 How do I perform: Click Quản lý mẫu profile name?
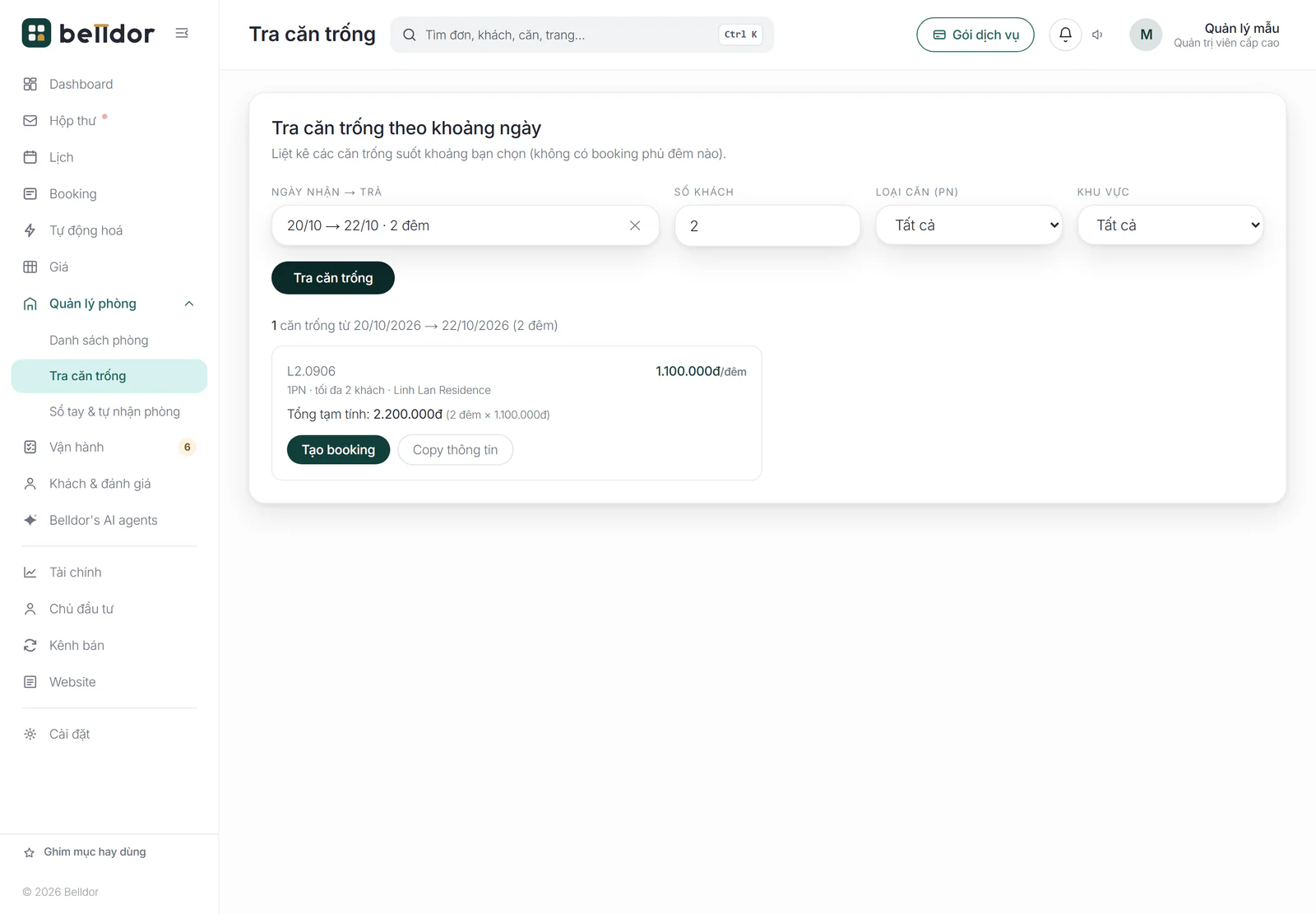(1242, 28)
